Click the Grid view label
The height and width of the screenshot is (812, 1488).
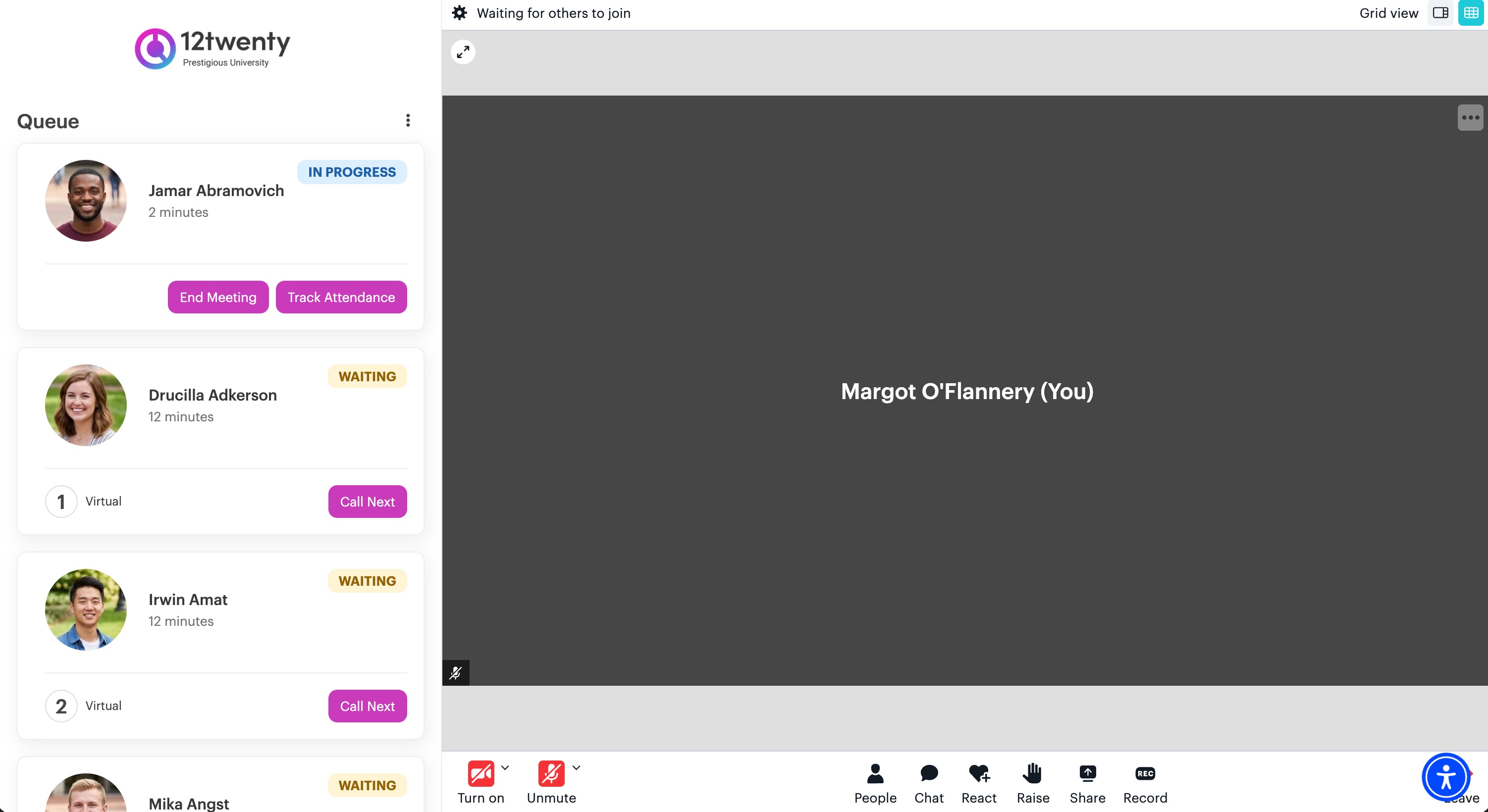(x=1388, y=13)
